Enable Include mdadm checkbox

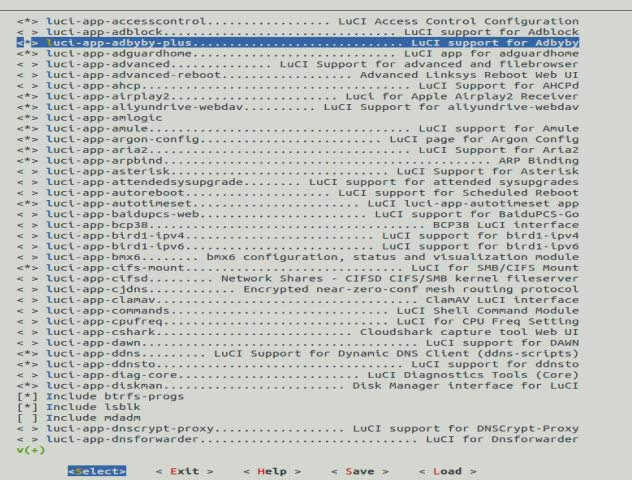(27, 418)
